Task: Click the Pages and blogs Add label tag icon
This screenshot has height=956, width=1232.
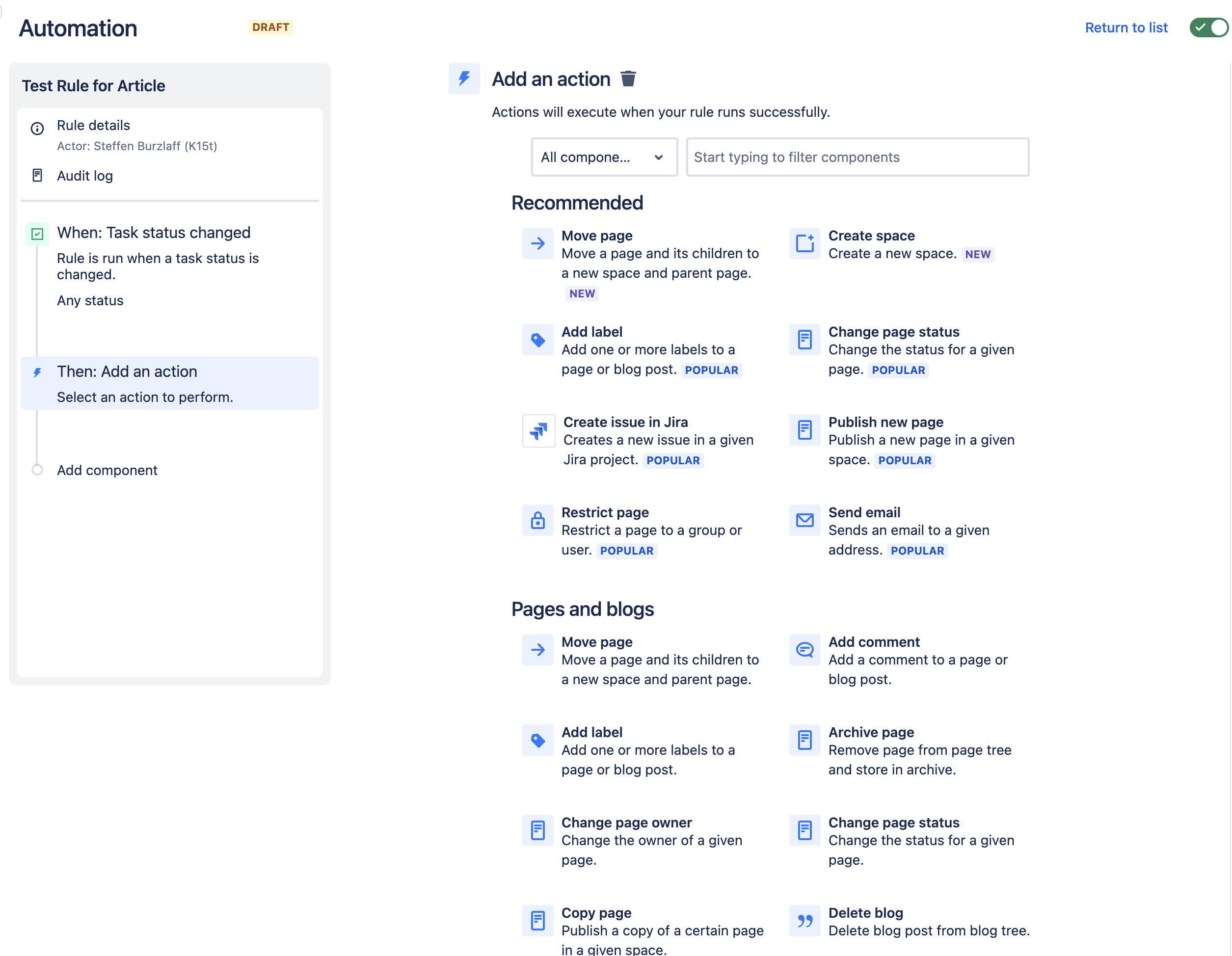Action: [x=537, y=740]
